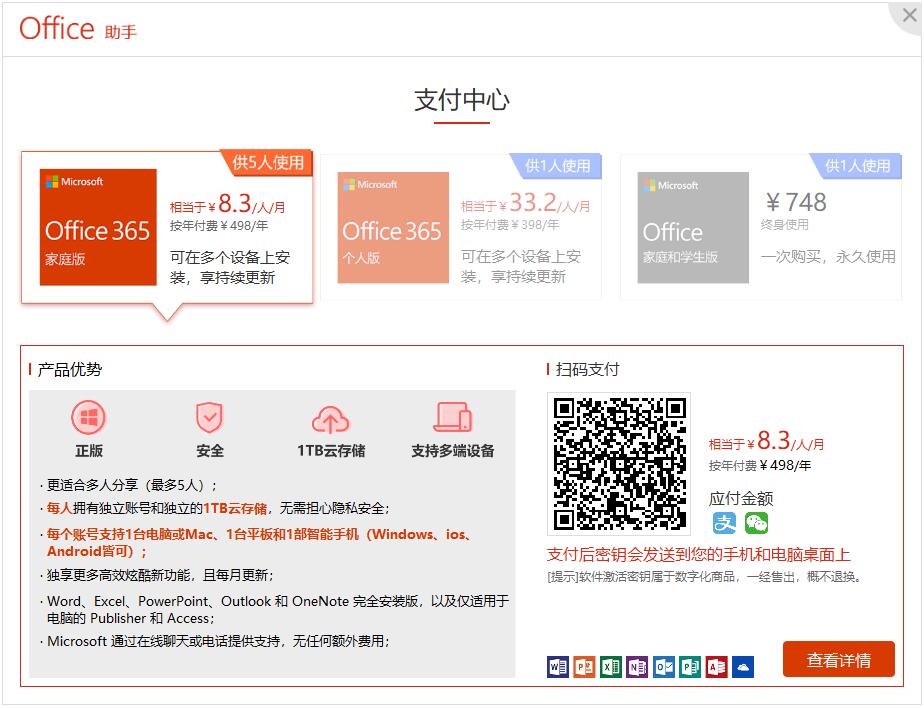Click the 1TB云存储 cloud upload icon
Screen dimensions: 924x708
click(330, 419)
